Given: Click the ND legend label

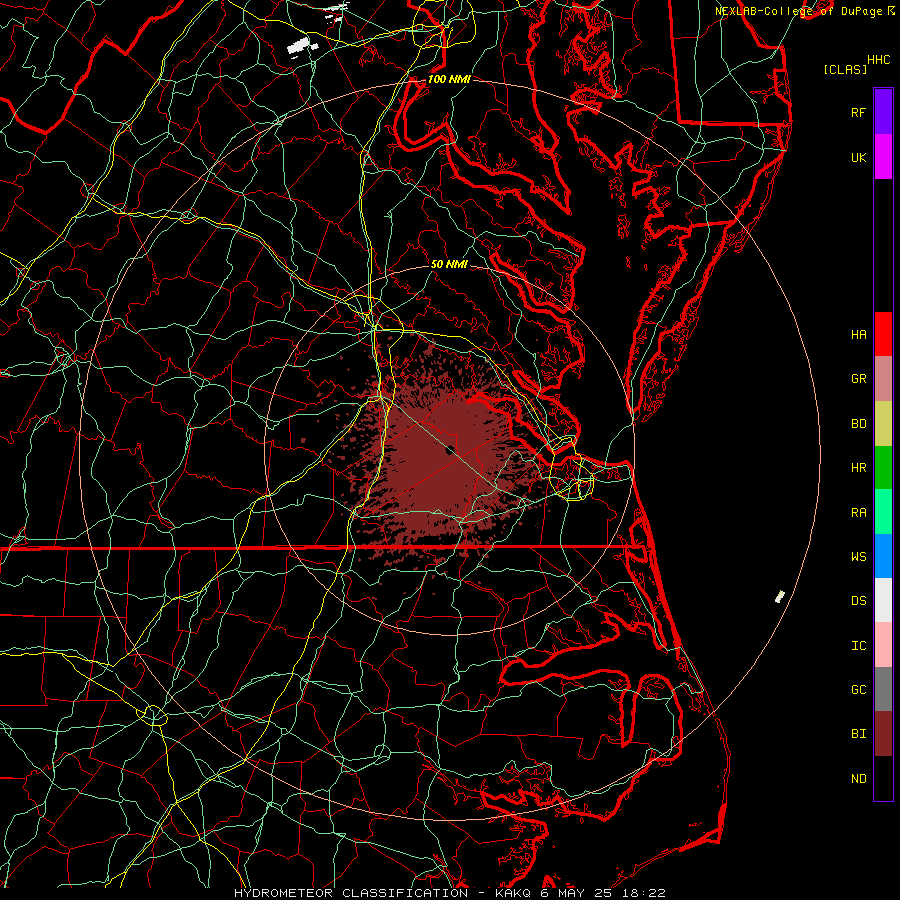Looking at the screenshot, I should tap(859, 779).
